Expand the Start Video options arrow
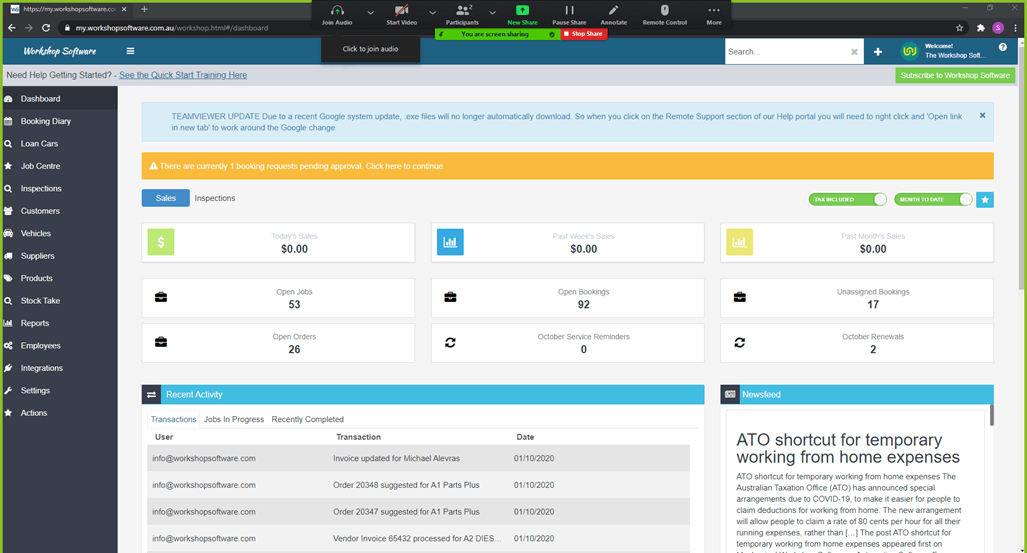 [x=432, y=12]
